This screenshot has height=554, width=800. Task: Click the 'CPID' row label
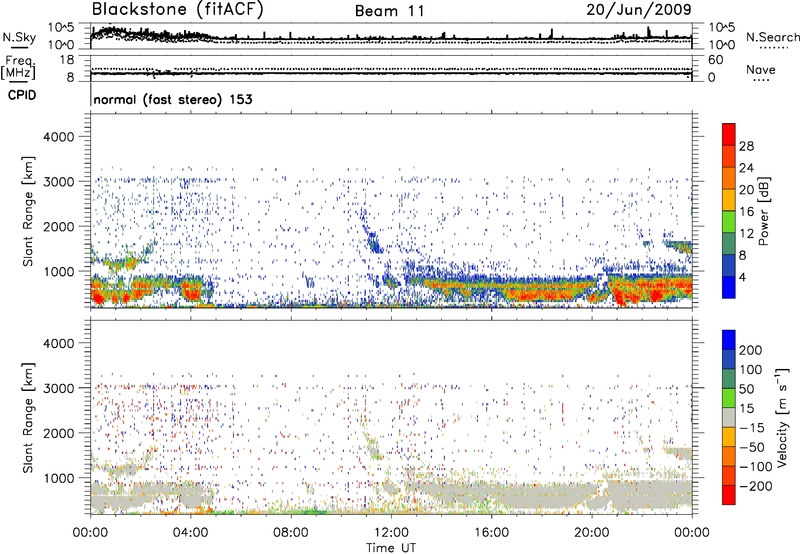22,95
